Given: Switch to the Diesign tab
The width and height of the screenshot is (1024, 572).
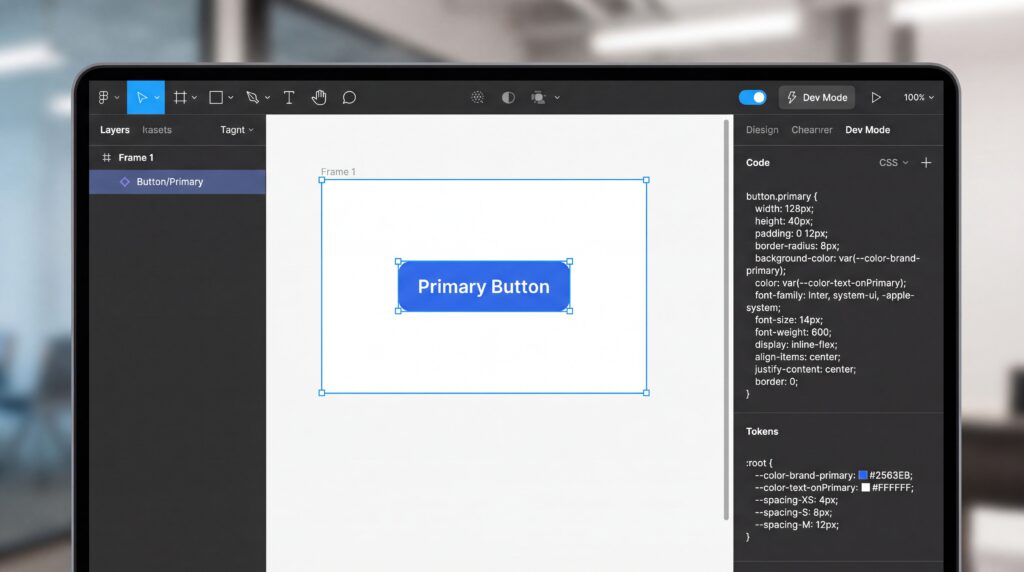Looking at the screenshot, I should pyautogui.click(x=762, y=130).
